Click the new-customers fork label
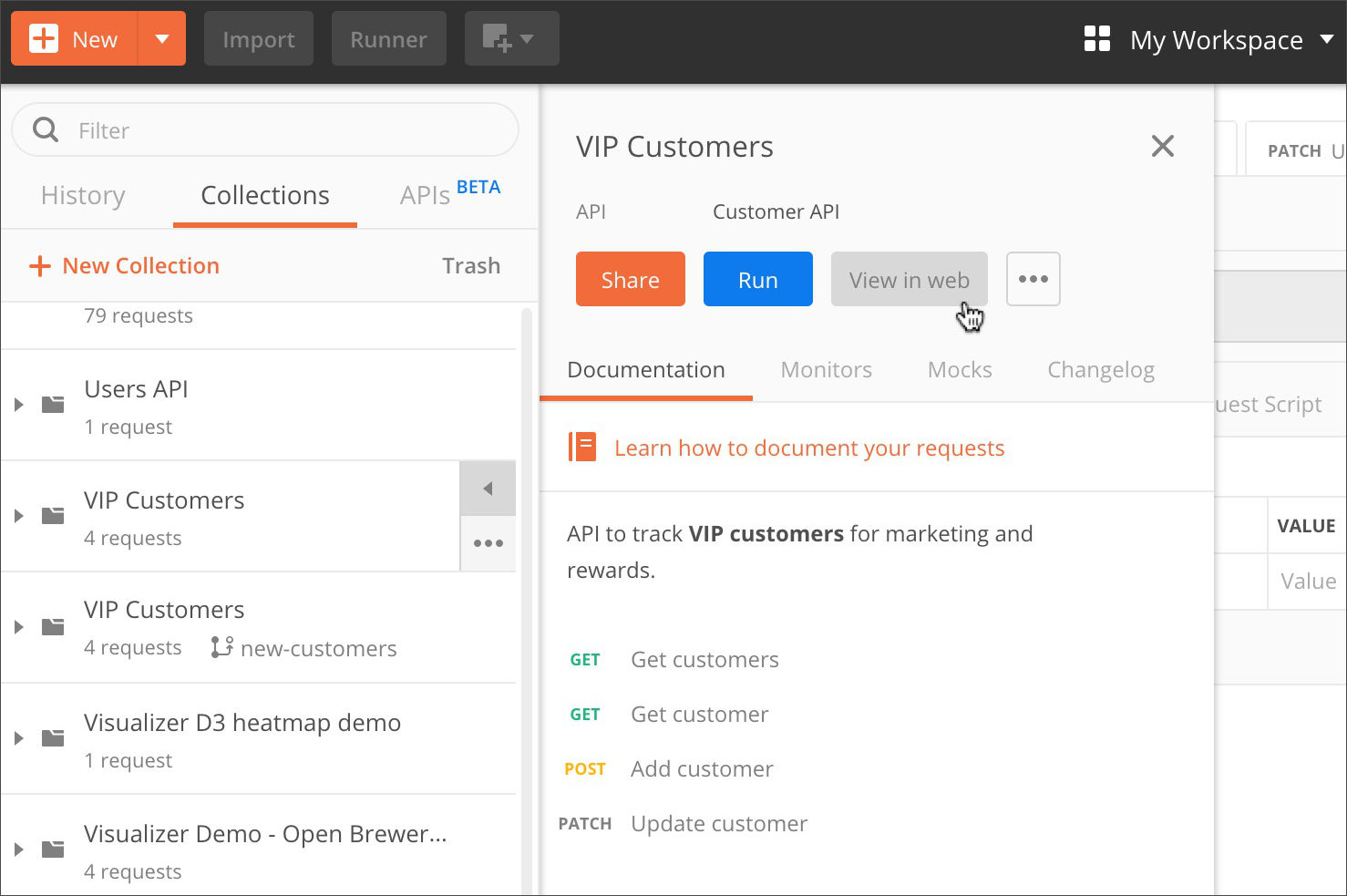Image resolution: width=1347 pixels, height=896 pixels. (319, 648)
